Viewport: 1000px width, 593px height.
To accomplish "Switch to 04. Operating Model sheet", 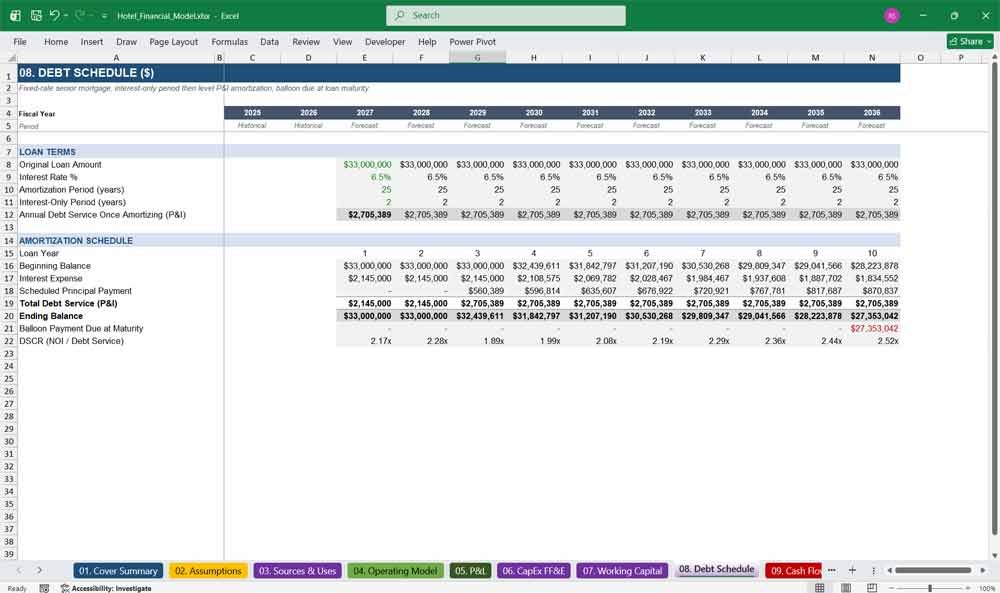I will coord(395,571).
